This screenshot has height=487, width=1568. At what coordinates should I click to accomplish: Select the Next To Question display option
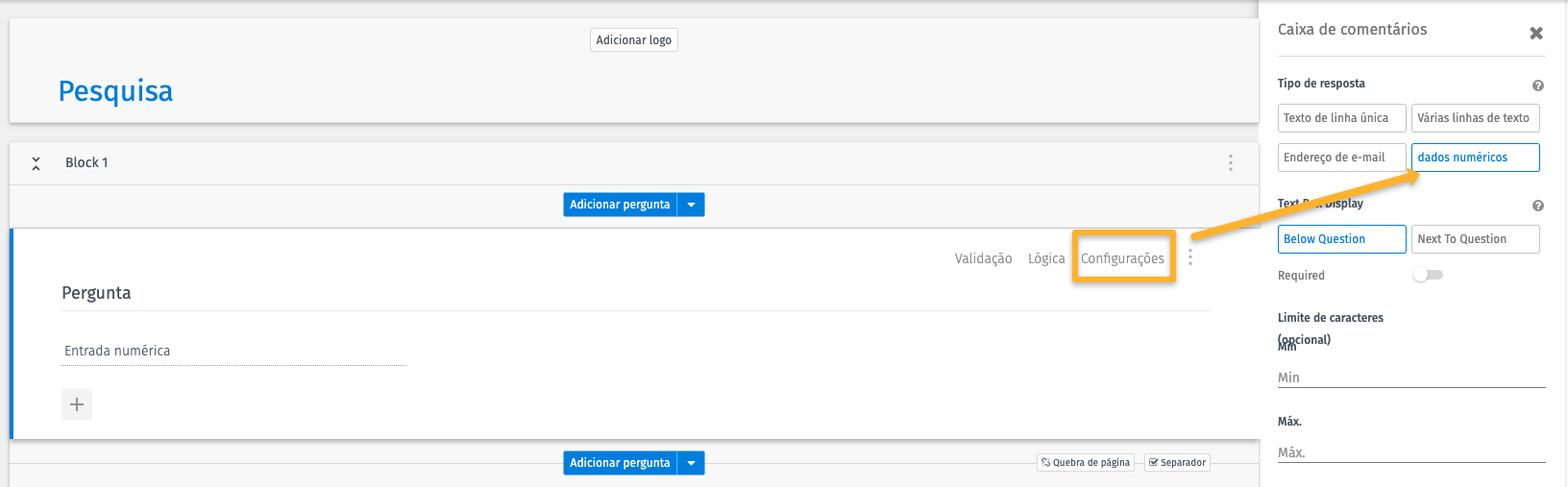tap(1475, 239)
